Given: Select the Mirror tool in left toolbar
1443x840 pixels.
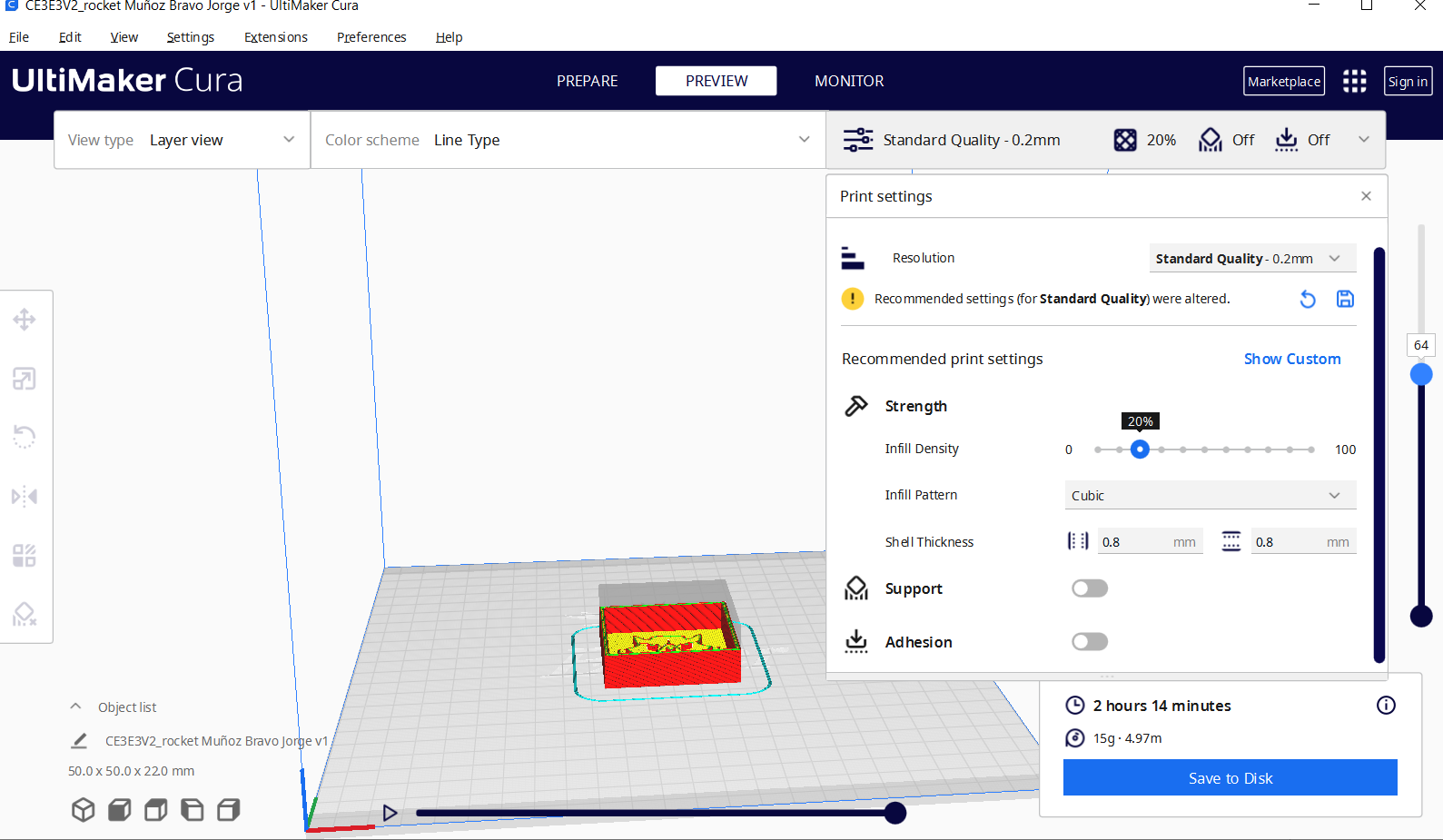Looking at the screenshot, I should (25, 497).
